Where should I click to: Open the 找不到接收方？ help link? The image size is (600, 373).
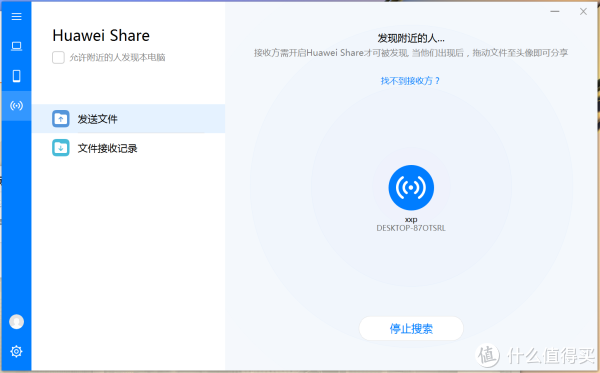click(411, 81)
